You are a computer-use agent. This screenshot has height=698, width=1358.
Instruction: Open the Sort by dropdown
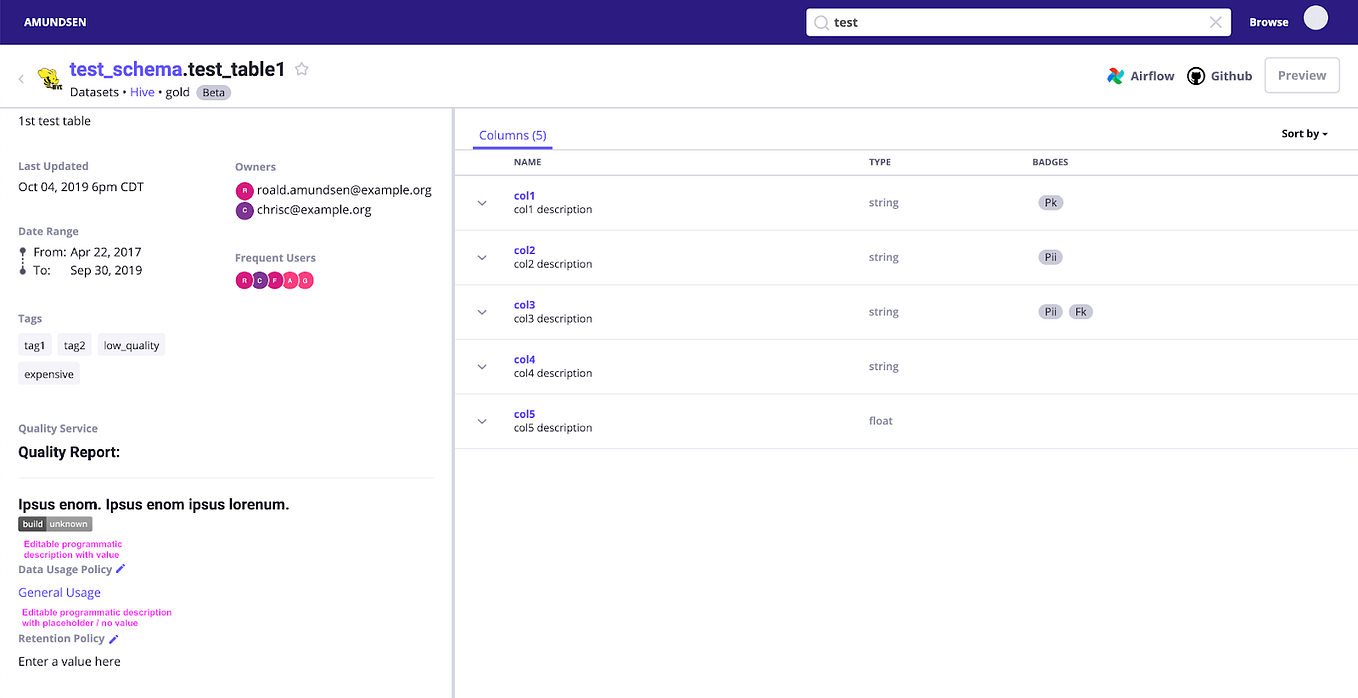1304,133
